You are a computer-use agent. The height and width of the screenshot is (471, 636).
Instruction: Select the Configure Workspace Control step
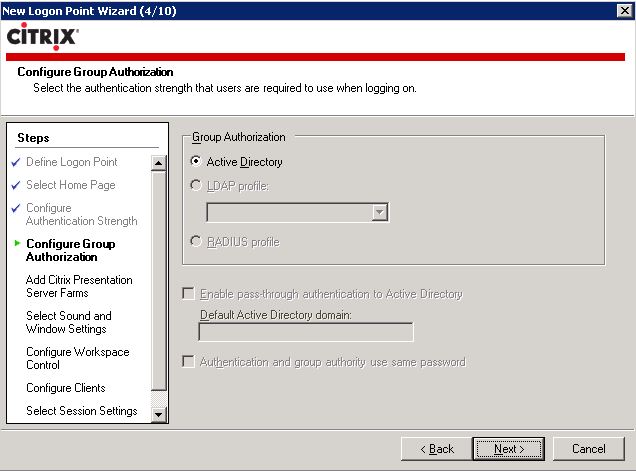(x=77, y=358)
